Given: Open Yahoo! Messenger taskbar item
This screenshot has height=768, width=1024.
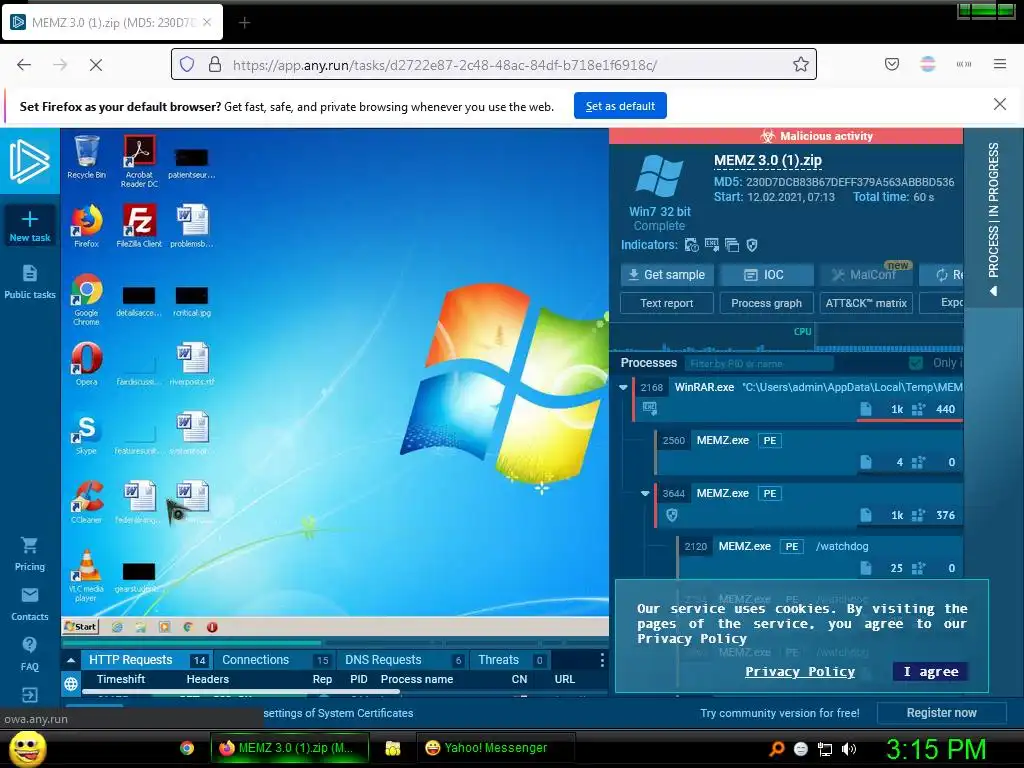Looking at the screenshot, I should pyautogui.click(x=495, y=748).
